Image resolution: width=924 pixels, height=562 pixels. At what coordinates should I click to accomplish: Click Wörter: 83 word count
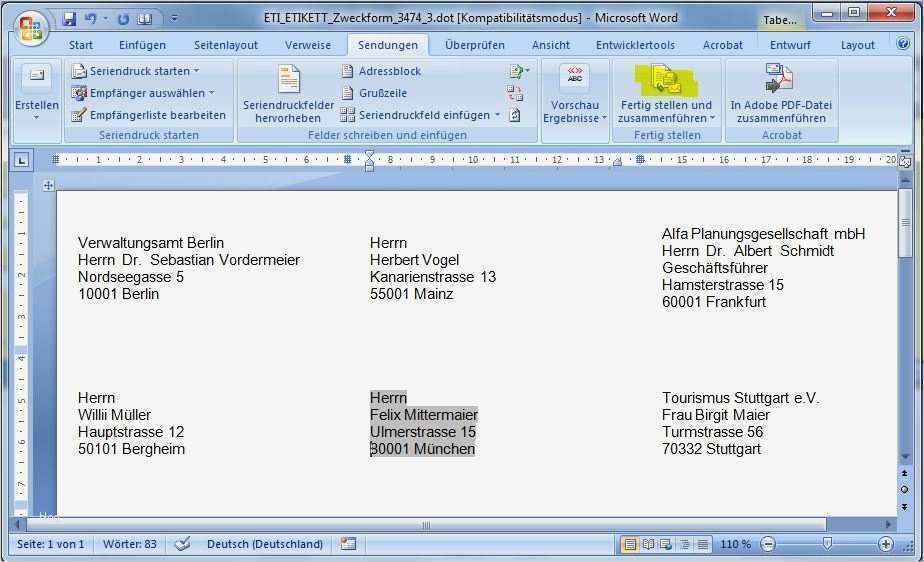coord(130,544)
